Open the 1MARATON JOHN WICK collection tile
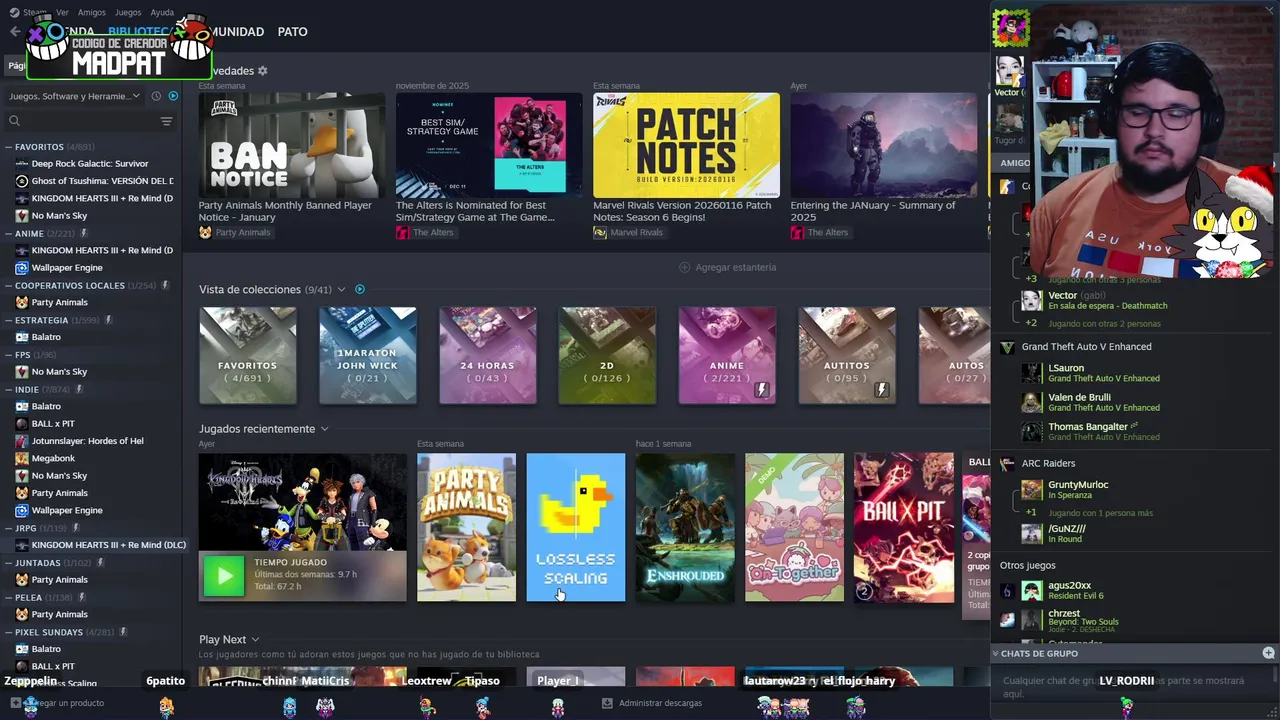 [368, 356]
